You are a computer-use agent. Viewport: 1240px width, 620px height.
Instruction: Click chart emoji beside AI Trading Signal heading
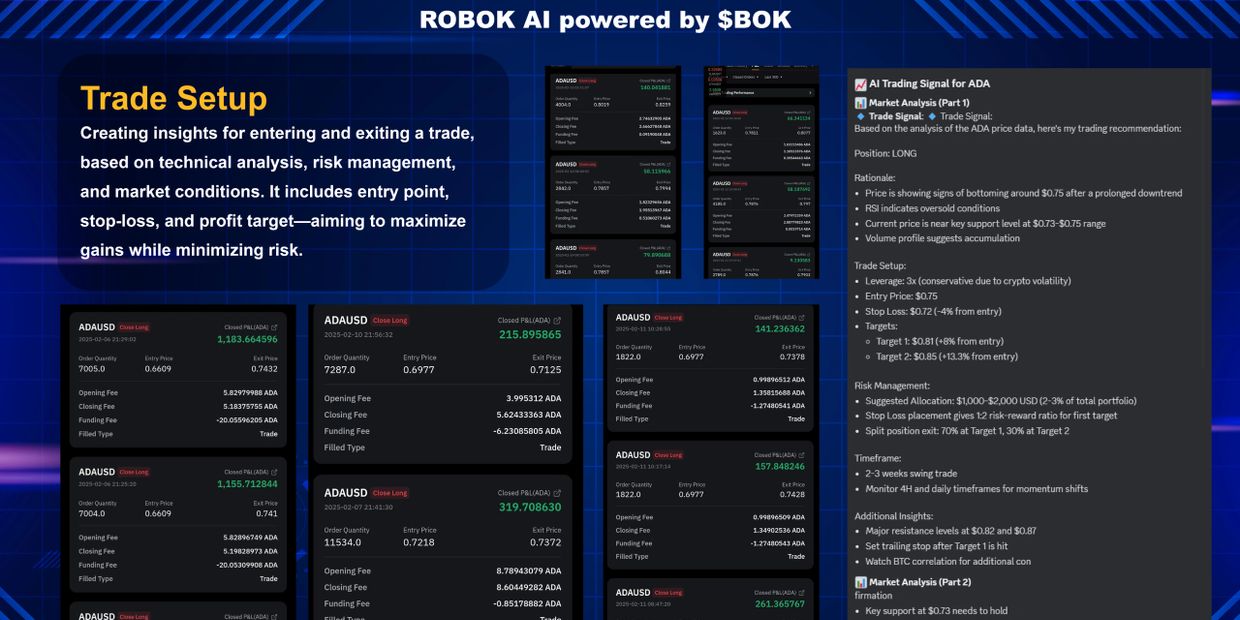[x=860, y=84]
